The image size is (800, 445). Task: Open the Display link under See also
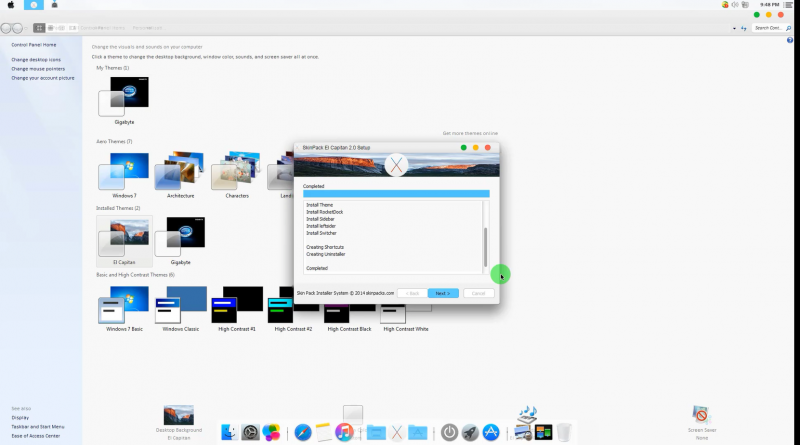pyautogui.click(x=20, y=417)
